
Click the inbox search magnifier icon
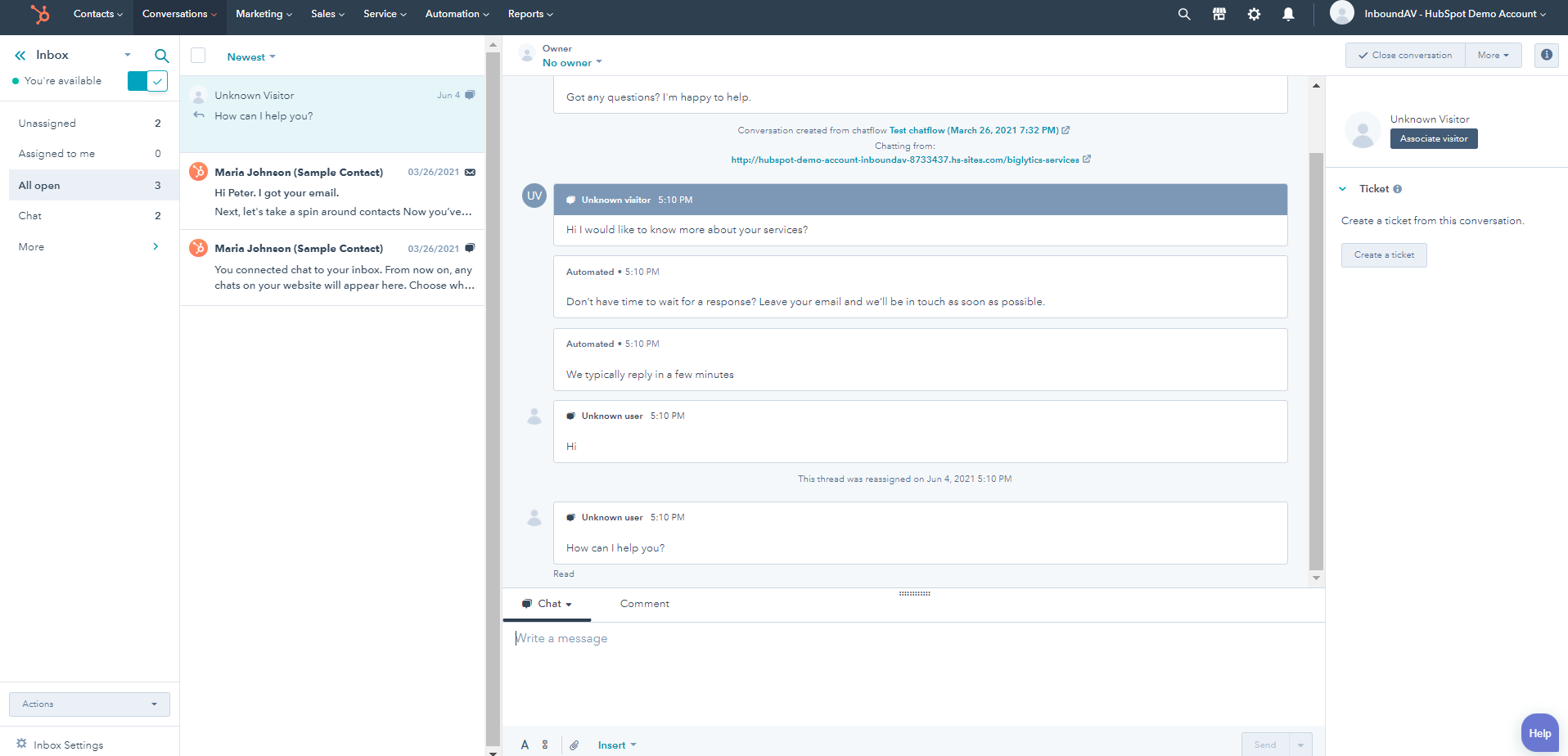pos(162,56)
